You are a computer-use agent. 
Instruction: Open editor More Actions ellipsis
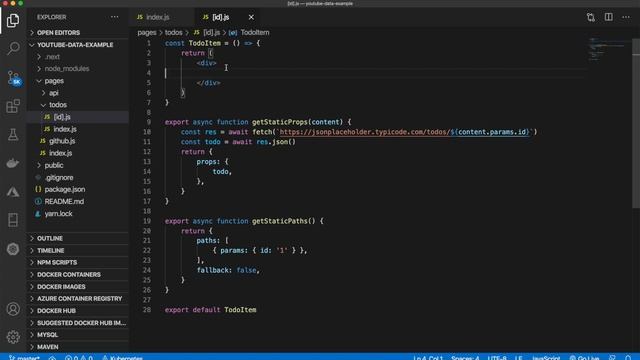(626, 17)
